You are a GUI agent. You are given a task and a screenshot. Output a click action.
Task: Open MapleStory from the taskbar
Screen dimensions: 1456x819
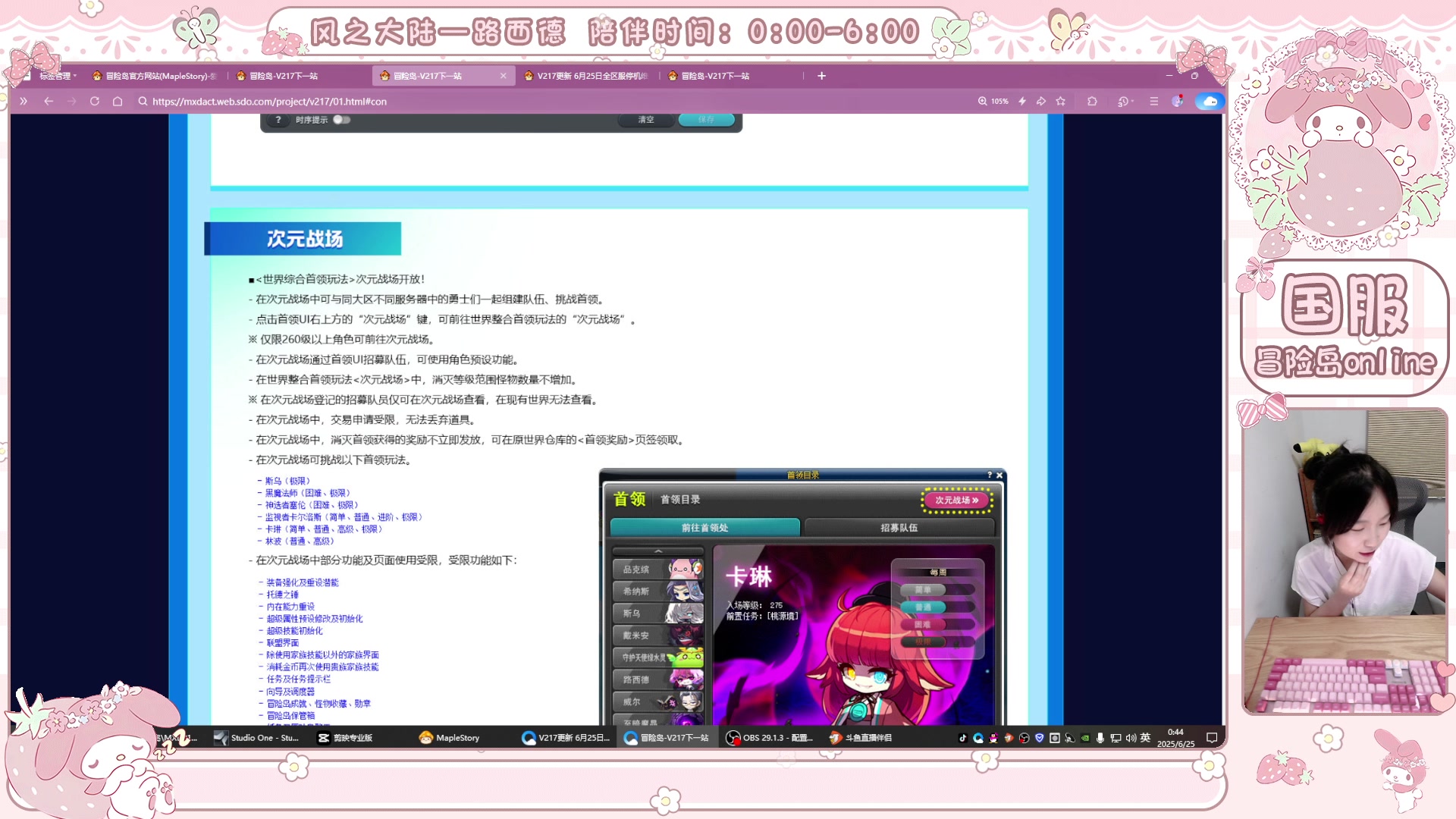(x=450, y=738)
